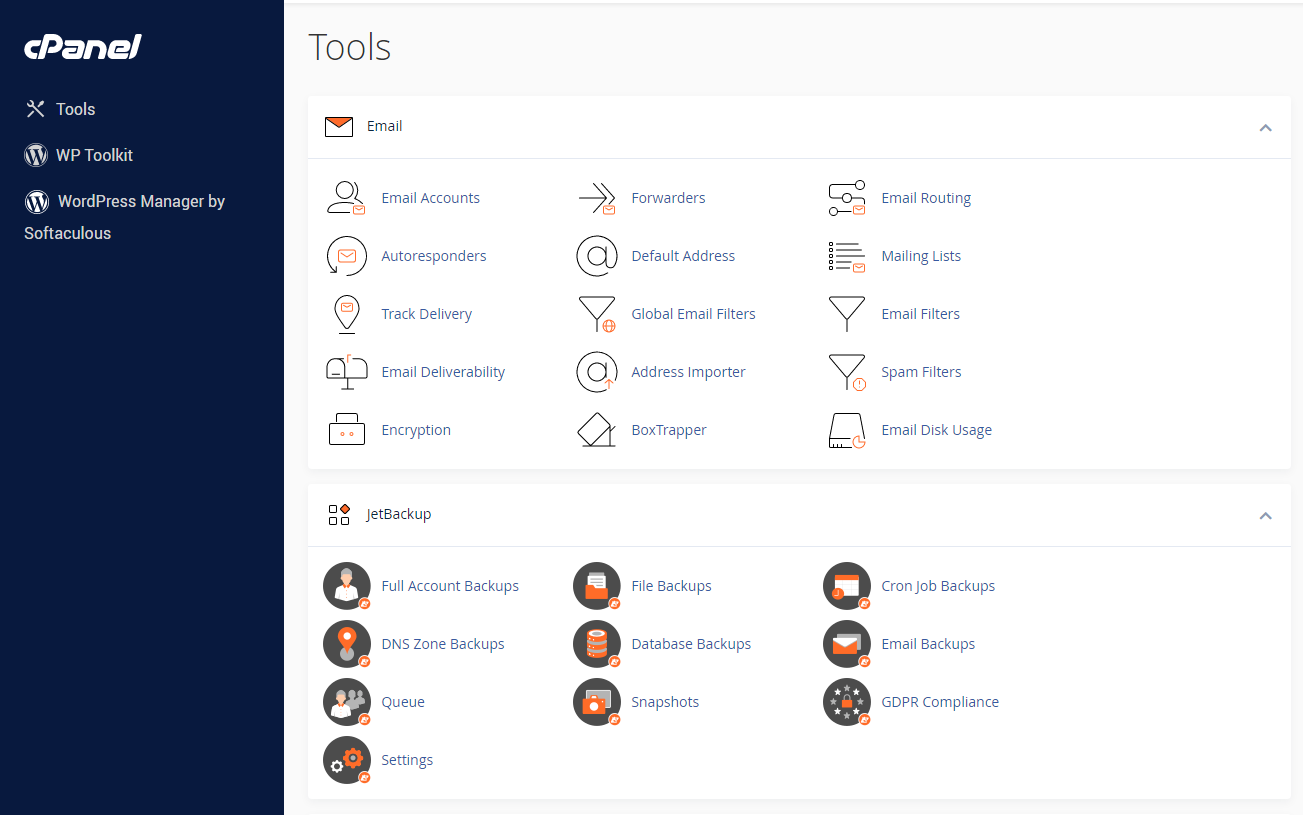Click the JetBackup Settings gear icon

347,760
